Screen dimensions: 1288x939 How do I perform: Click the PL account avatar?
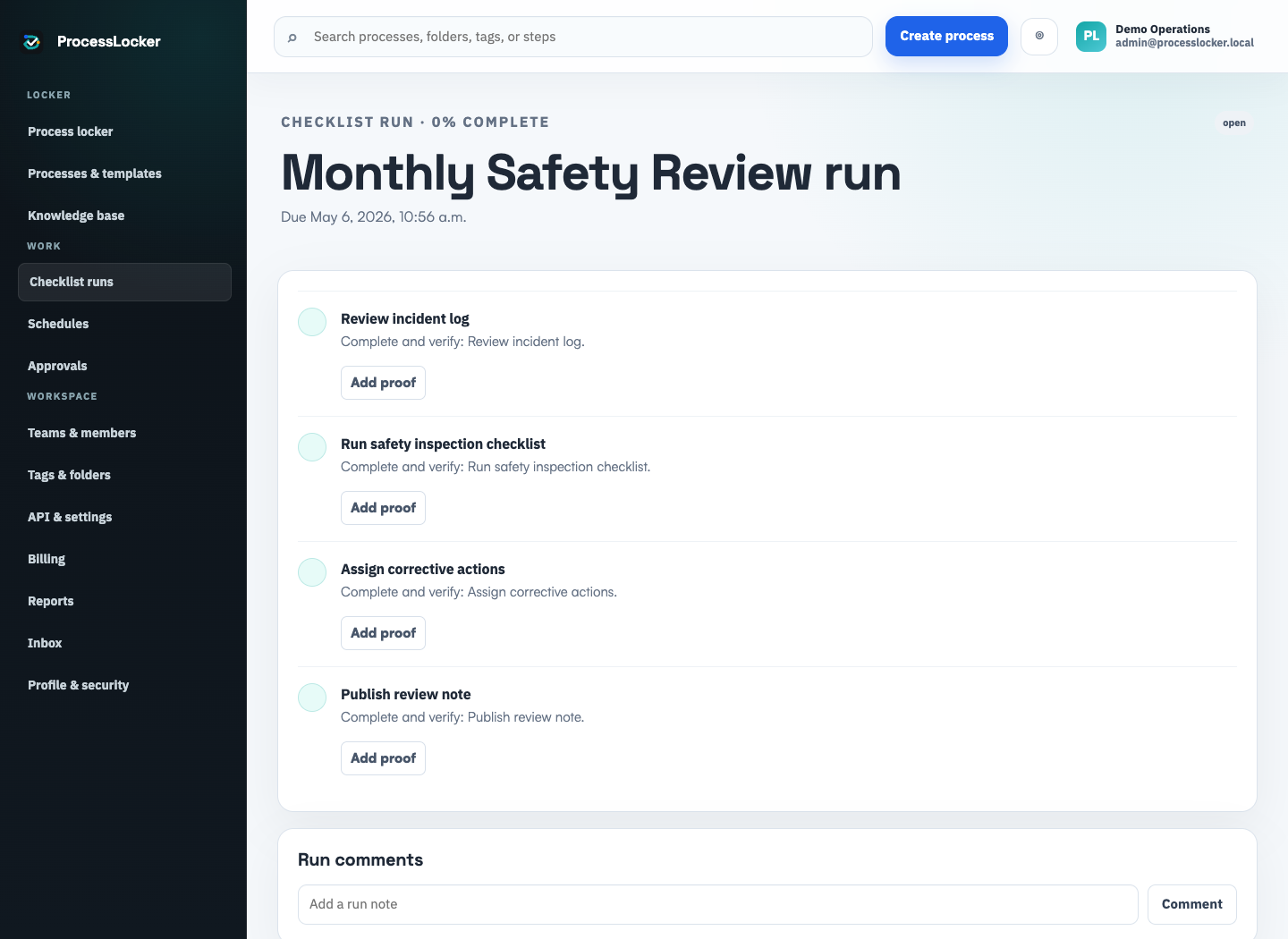1091,37
